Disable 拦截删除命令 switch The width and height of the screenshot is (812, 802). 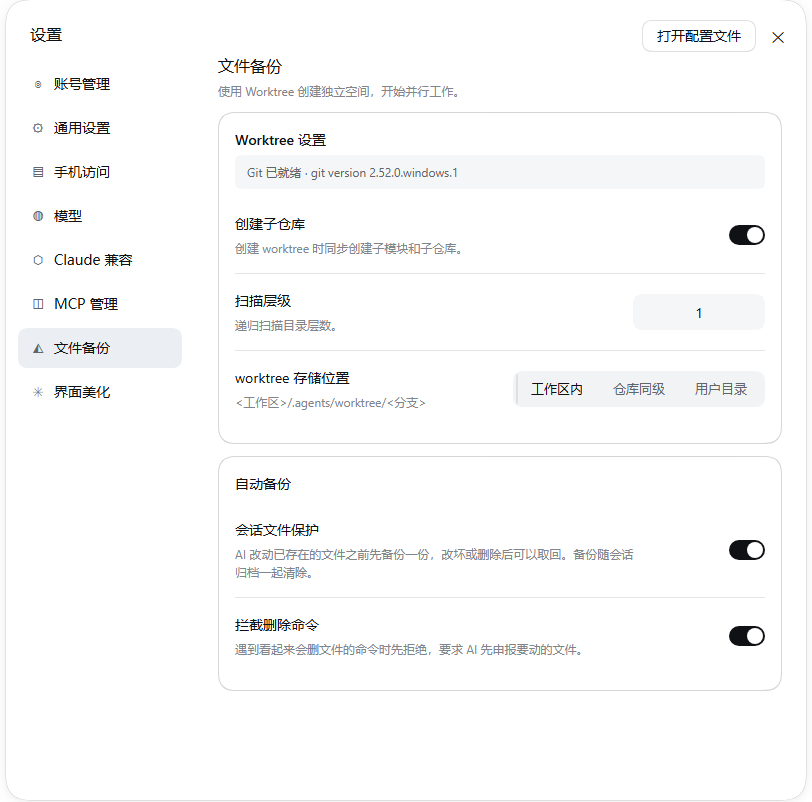pyautogui.click(x=746, y=636)
